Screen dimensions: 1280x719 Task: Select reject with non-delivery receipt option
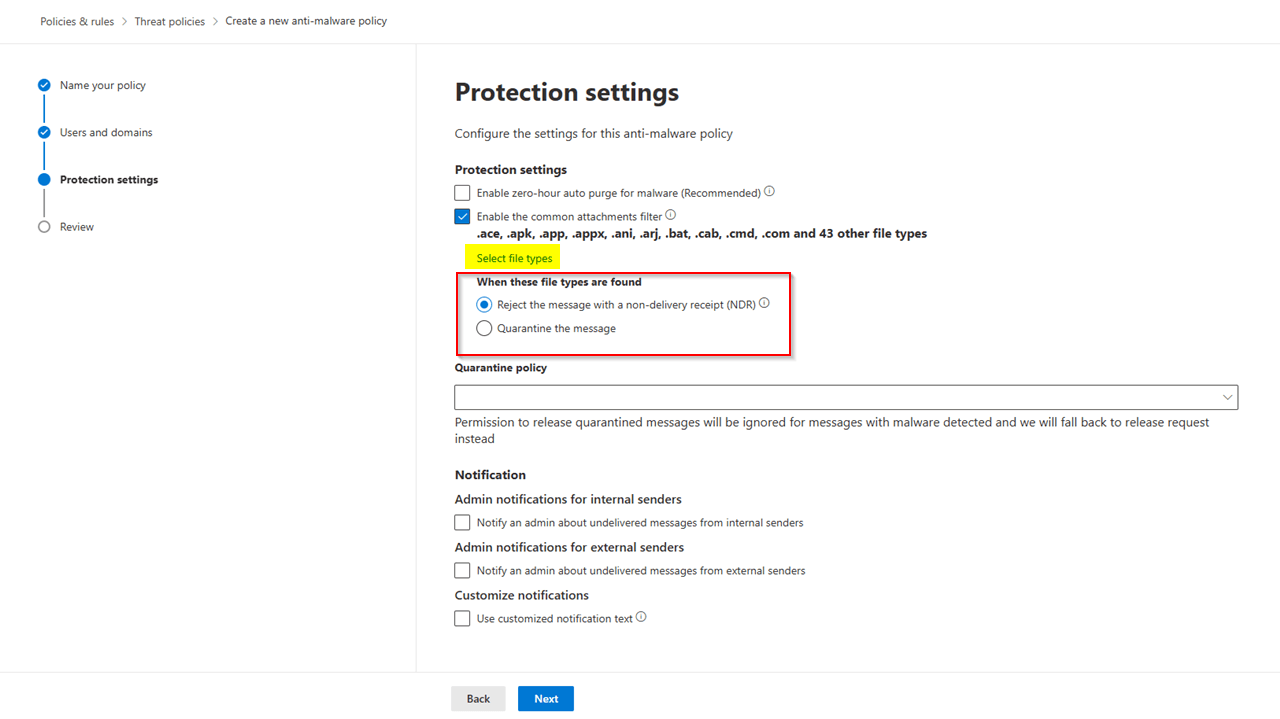[x=484, y=304]
